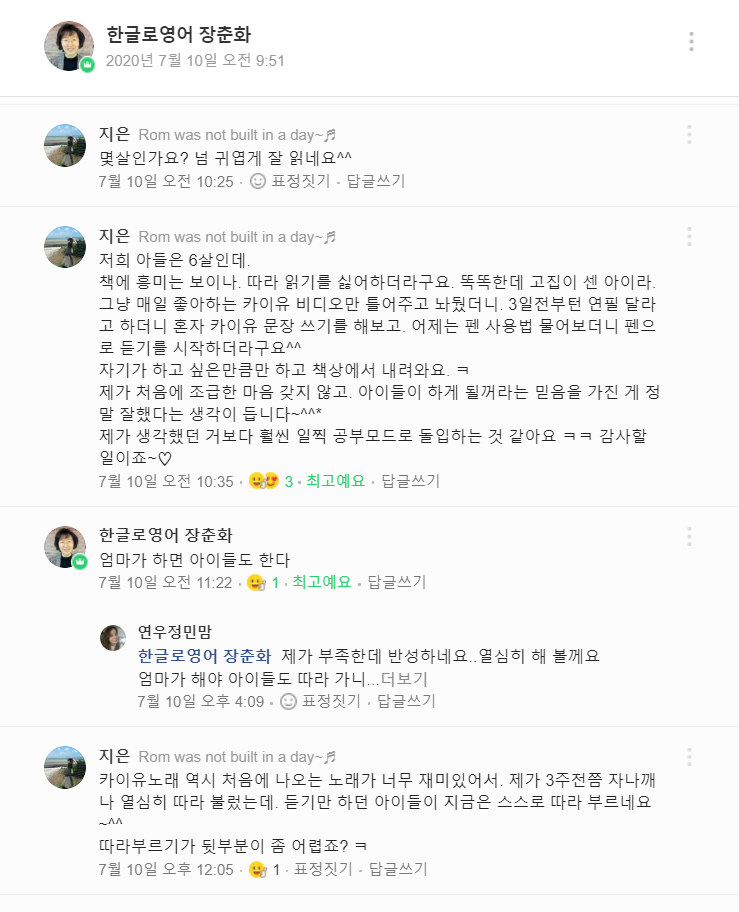The image size is (739, 912).
Task: Open the mentioned 한글로영어 장춘화 profile link
Action: (204, 656)
